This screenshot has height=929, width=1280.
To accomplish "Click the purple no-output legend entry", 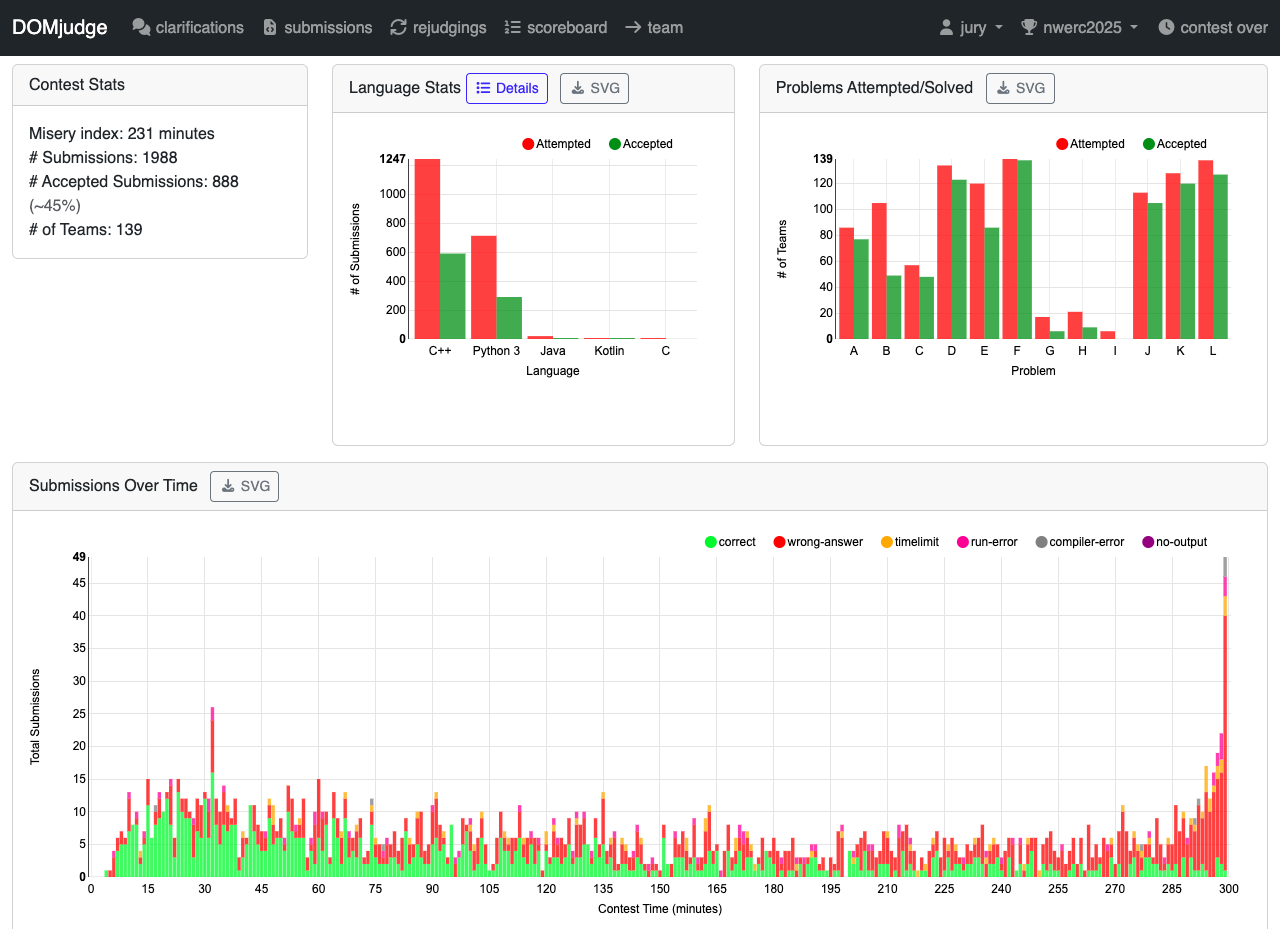I will point(1174,542).
